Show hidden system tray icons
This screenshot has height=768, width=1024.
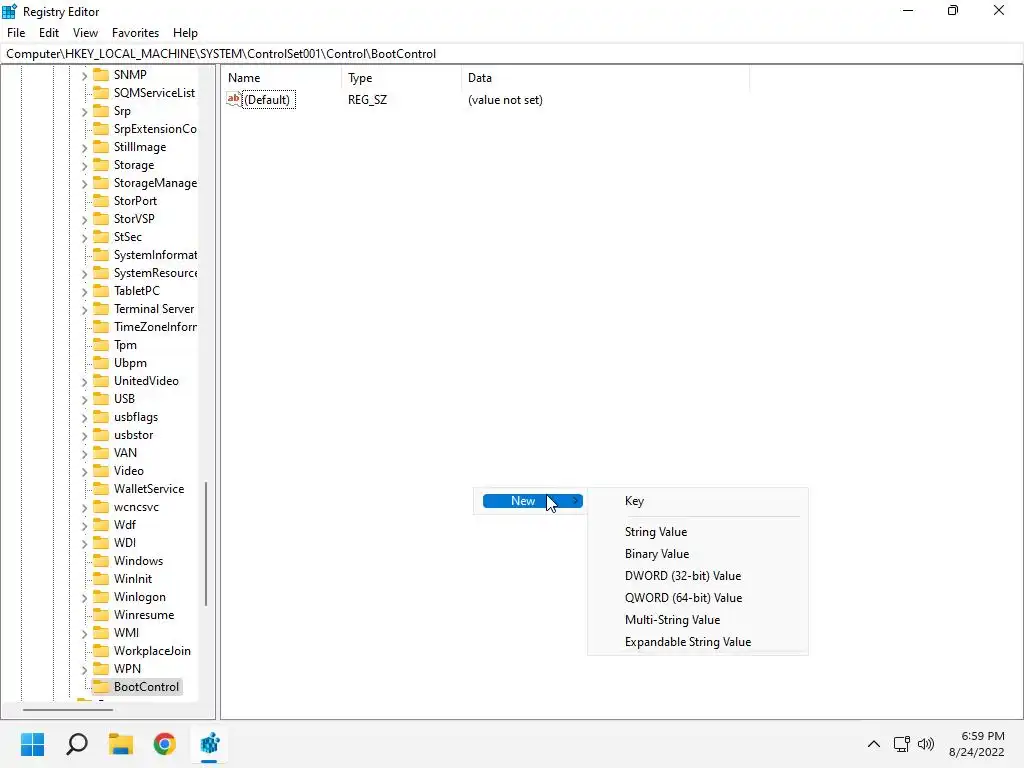coord(874,744)
